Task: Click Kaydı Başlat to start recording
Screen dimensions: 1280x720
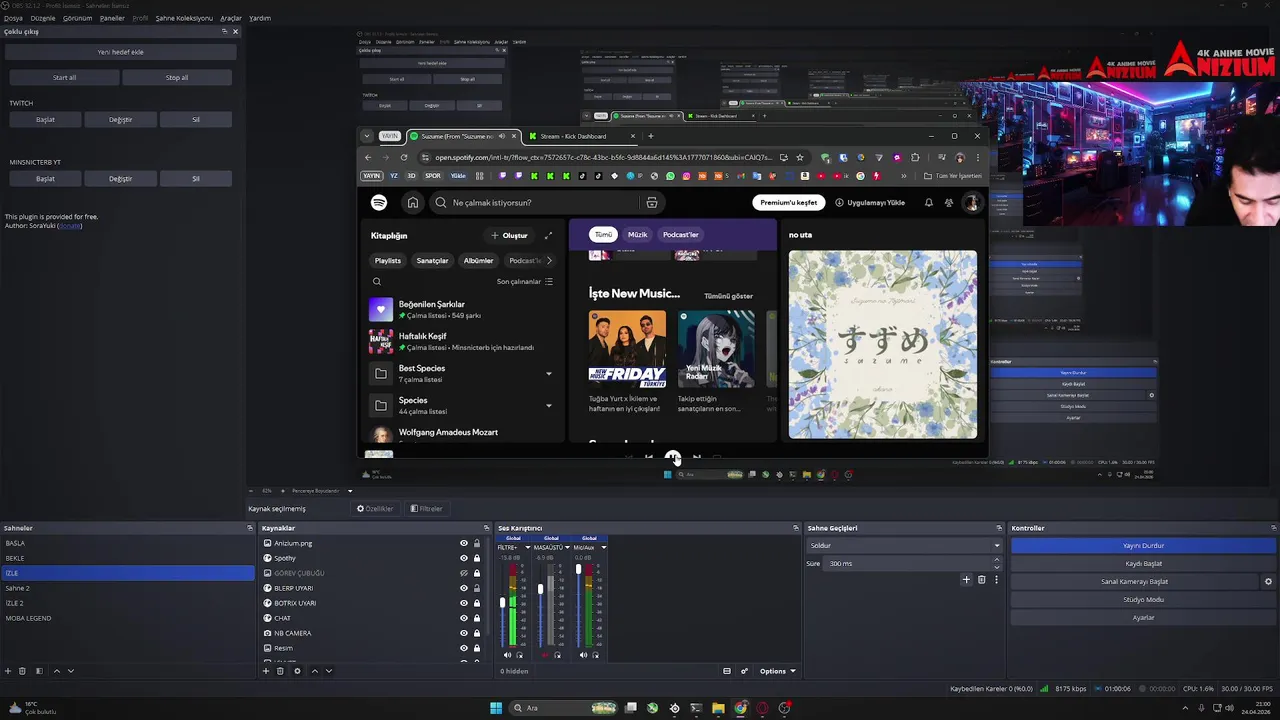Action: click(1143, 564)
